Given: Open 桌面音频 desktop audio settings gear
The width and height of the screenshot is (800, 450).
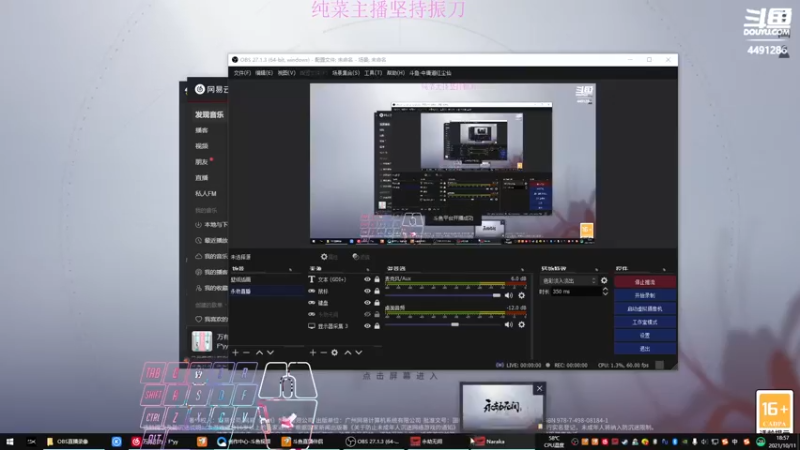Looking at the screenshot, I should click(x=521, y=324).
